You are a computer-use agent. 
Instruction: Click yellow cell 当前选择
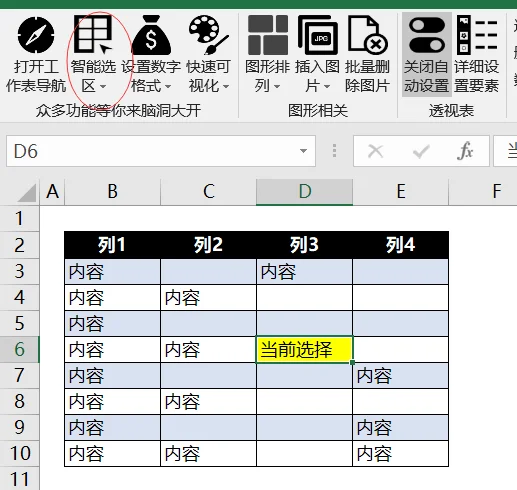click(304, 349)
